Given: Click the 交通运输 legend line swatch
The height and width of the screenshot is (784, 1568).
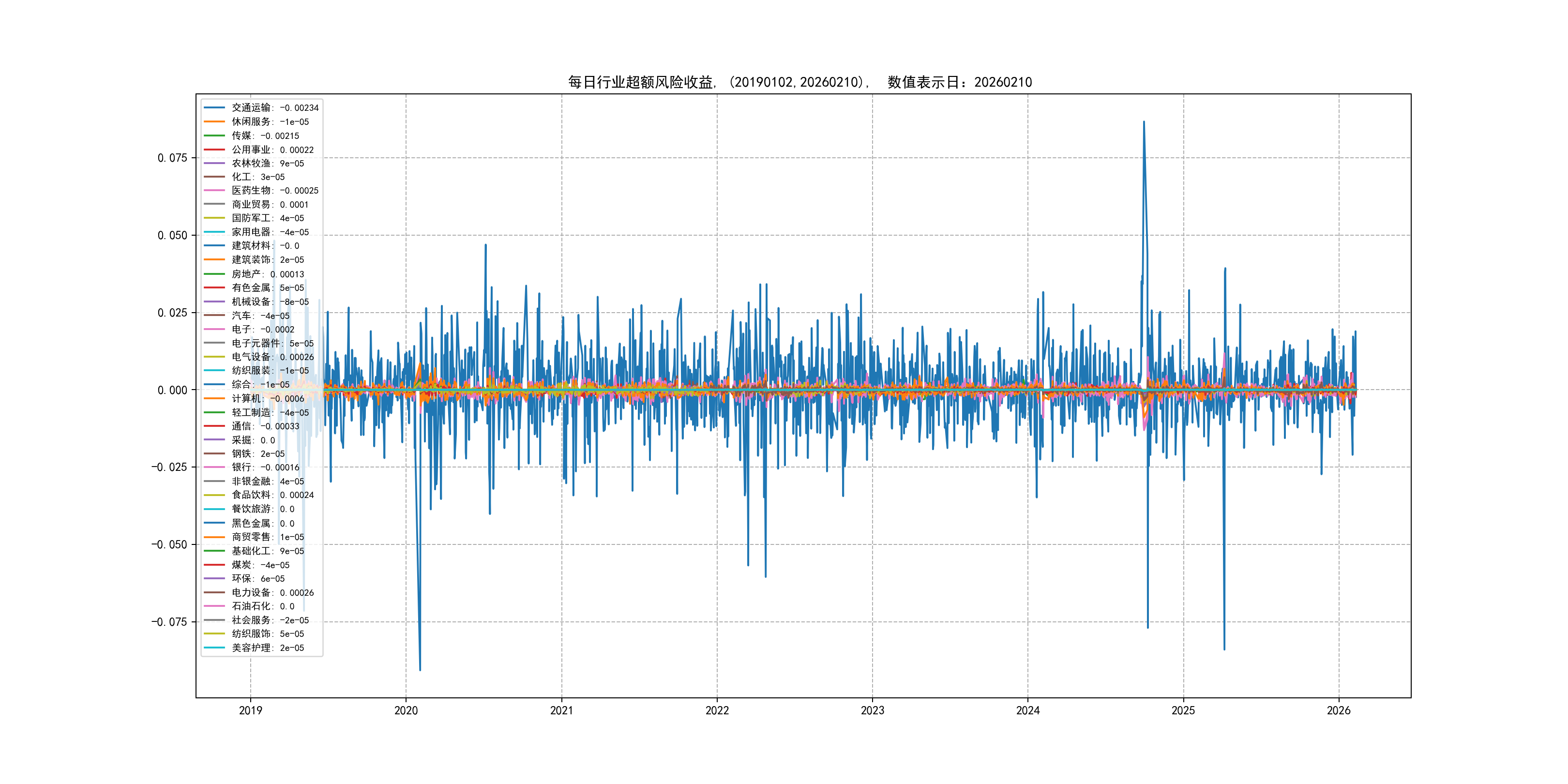Looking at the screenshot, I should 214,108.
